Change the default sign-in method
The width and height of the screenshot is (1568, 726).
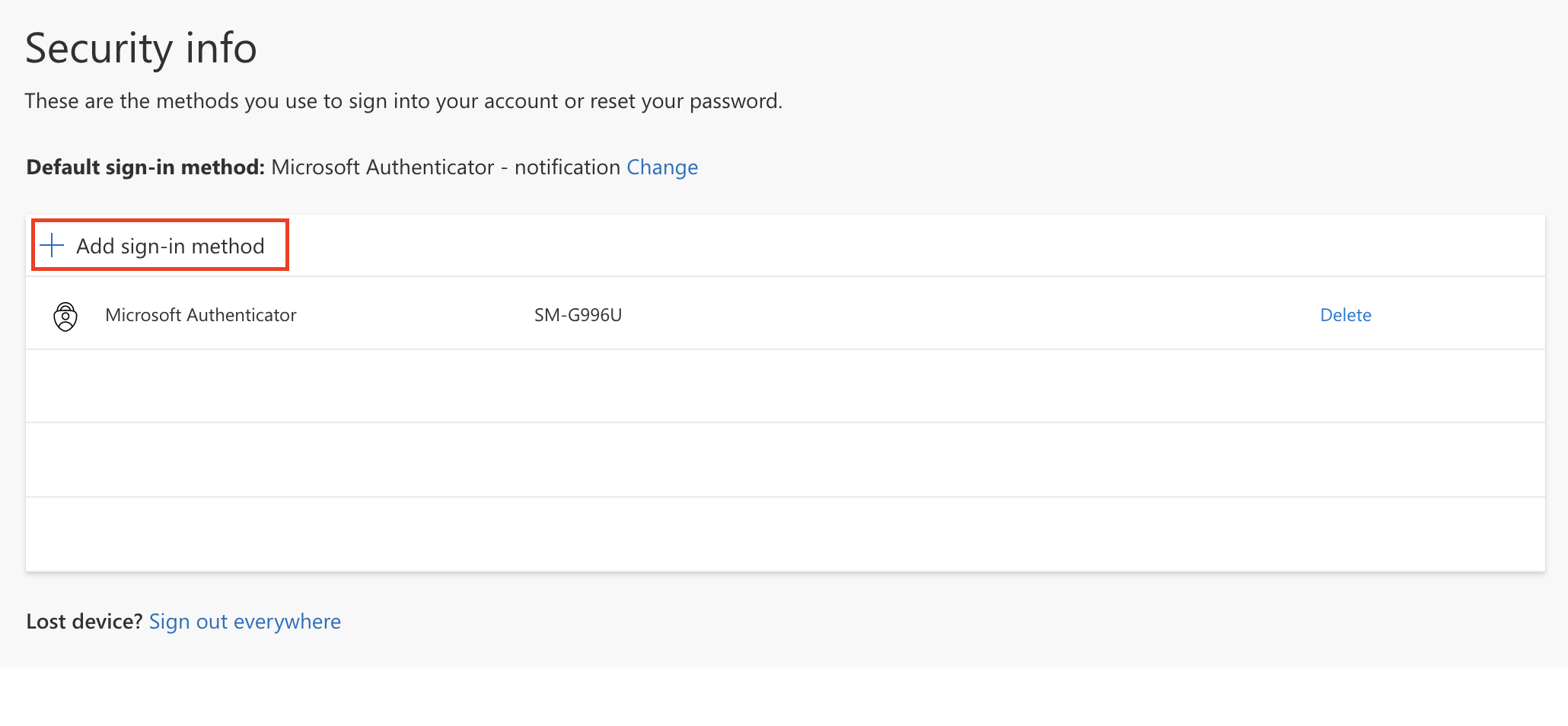click(661, 167)
